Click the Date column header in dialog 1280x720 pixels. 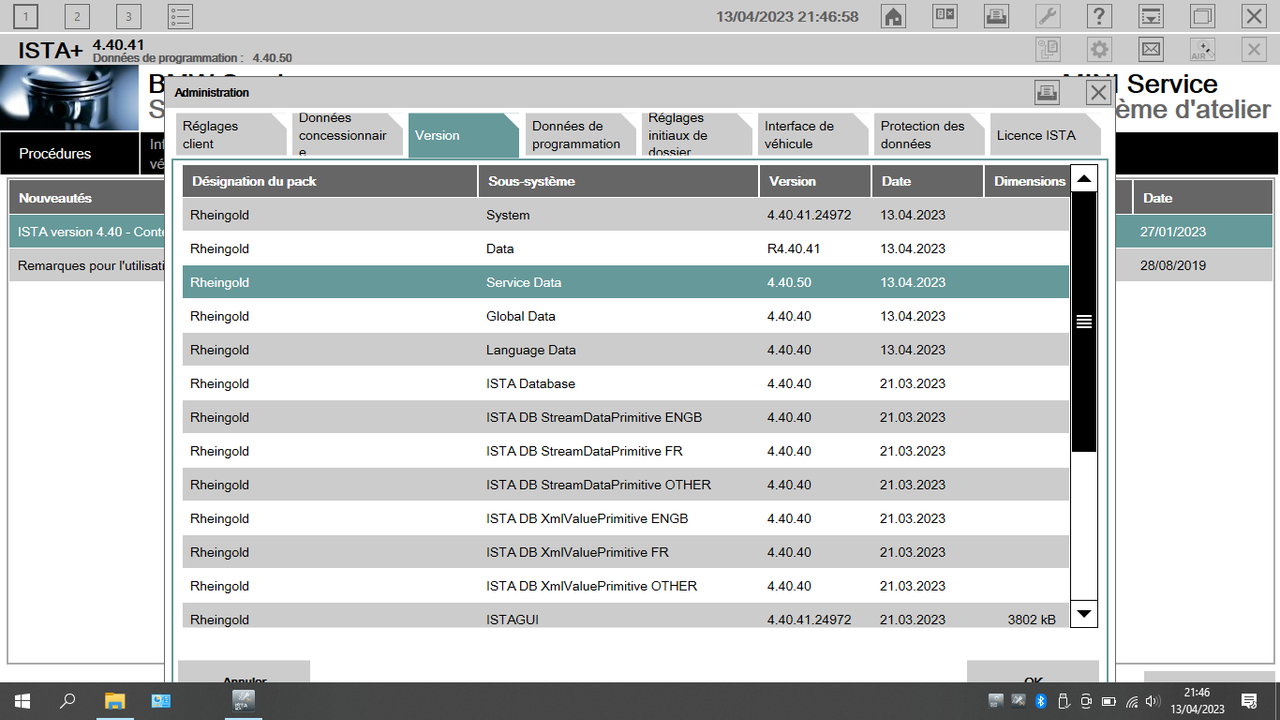(928, 181)
